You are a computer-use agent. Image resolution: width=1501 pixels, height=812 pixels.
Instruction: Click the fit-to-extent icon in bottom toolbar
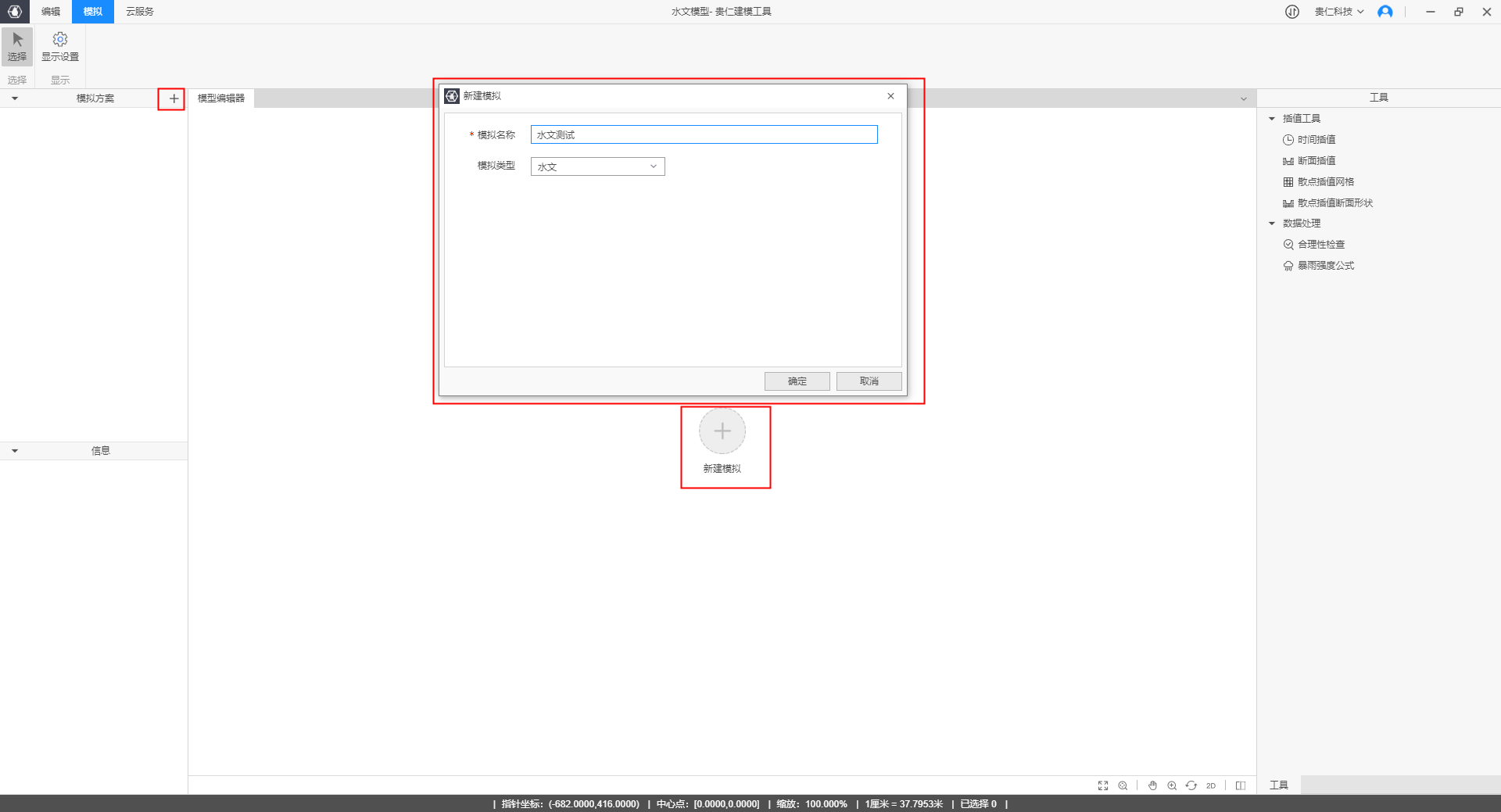point(1103,785)
